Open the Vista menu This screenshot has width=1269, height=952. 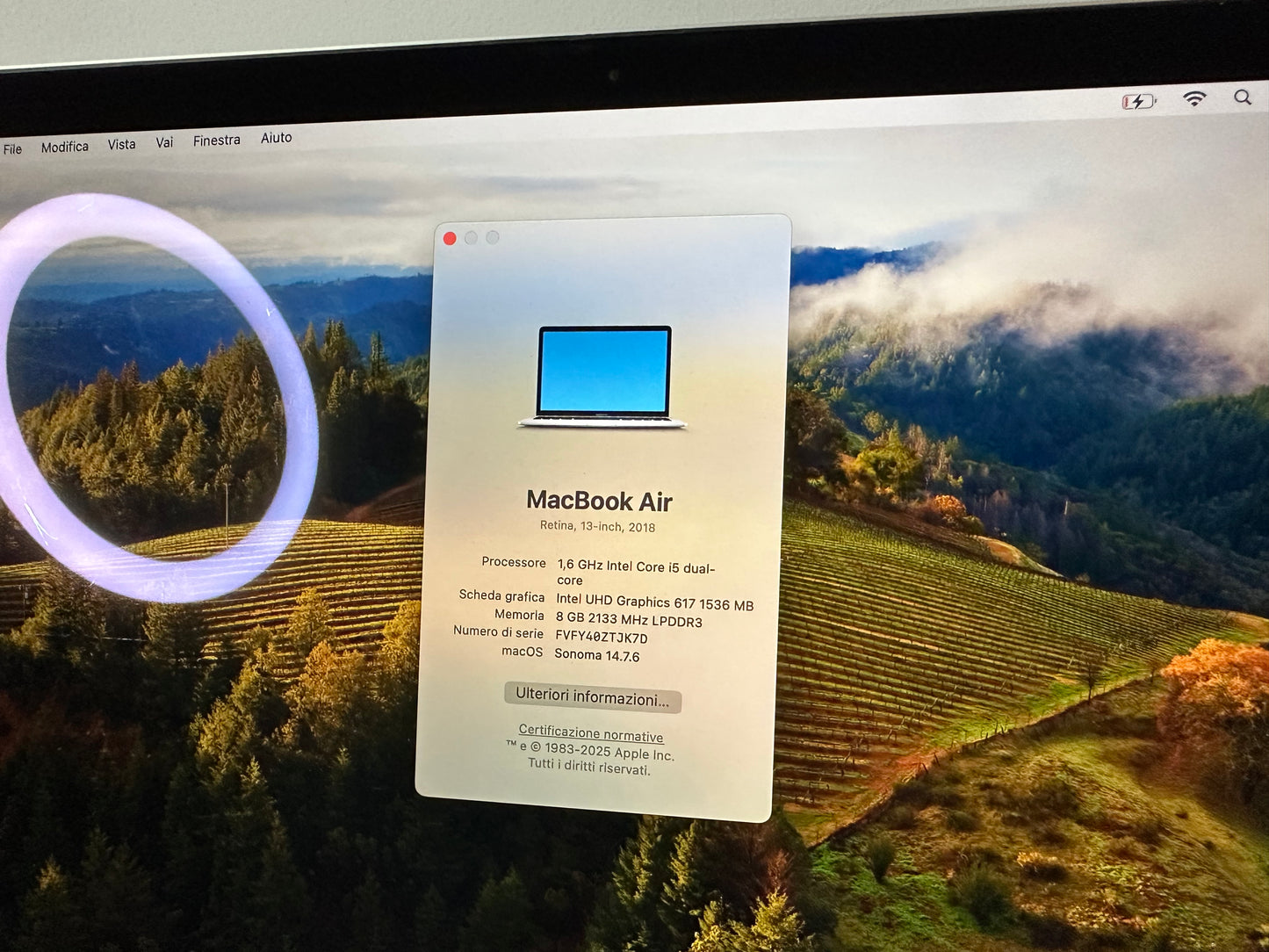click(121, 144)
